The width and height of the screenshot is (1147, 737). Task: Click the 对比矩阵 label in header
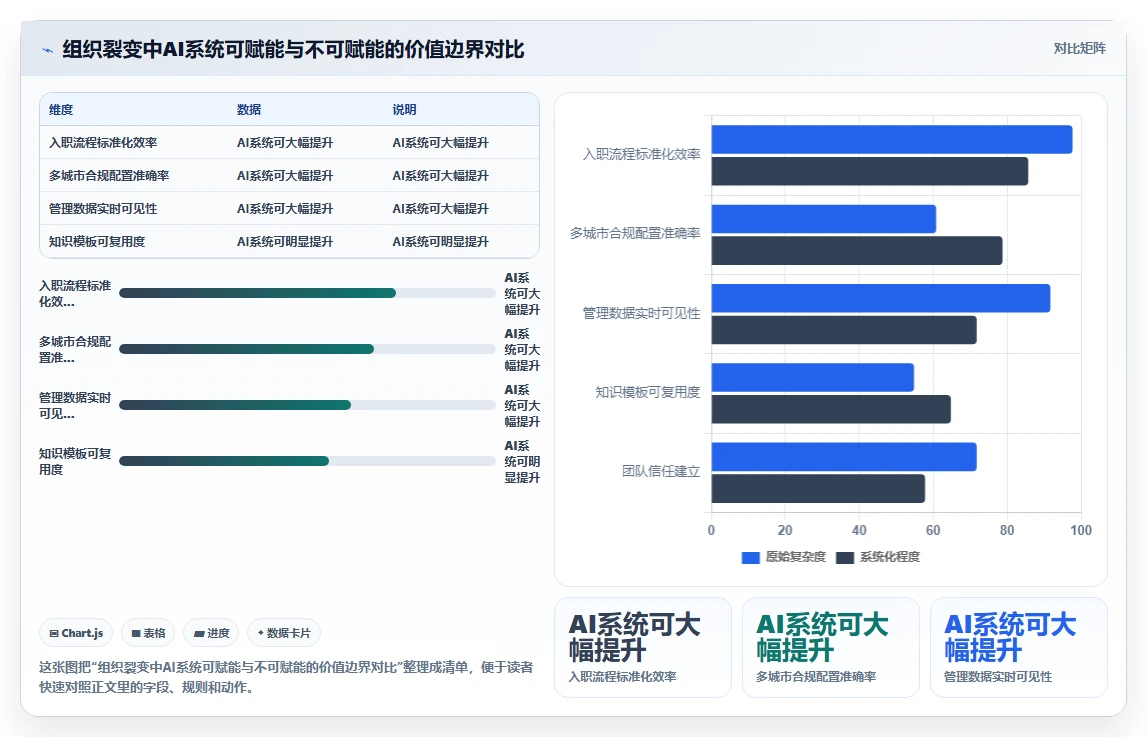click(1079, 48)
